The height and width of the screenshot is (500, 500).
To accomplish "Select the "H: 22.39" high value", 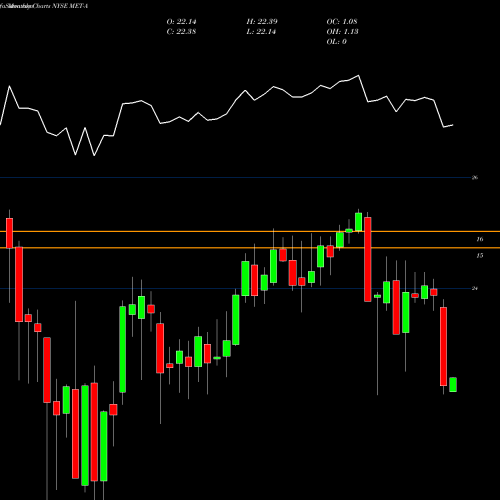I will (262, 22).
